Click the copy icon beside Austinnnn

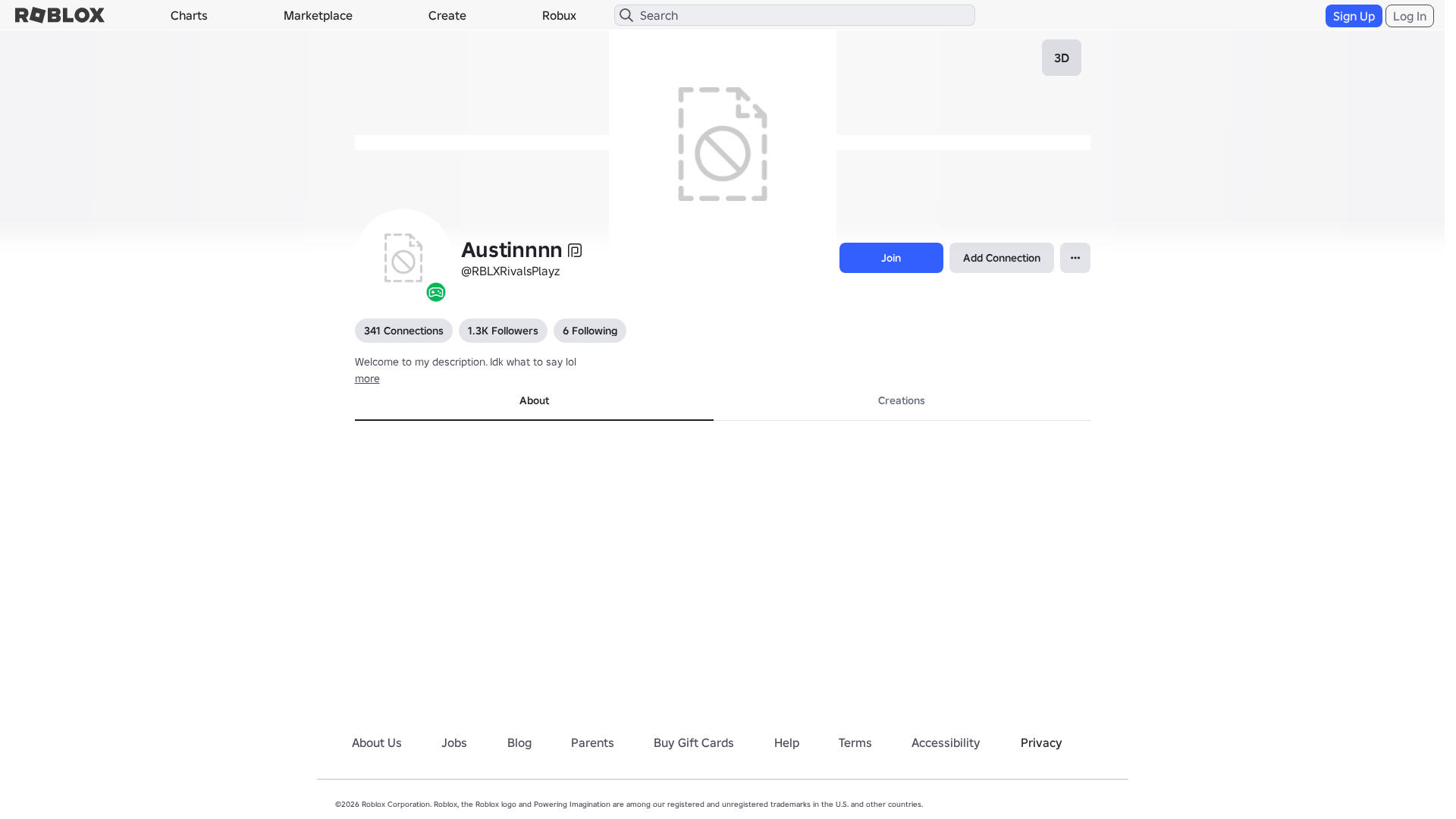[575, 251]
